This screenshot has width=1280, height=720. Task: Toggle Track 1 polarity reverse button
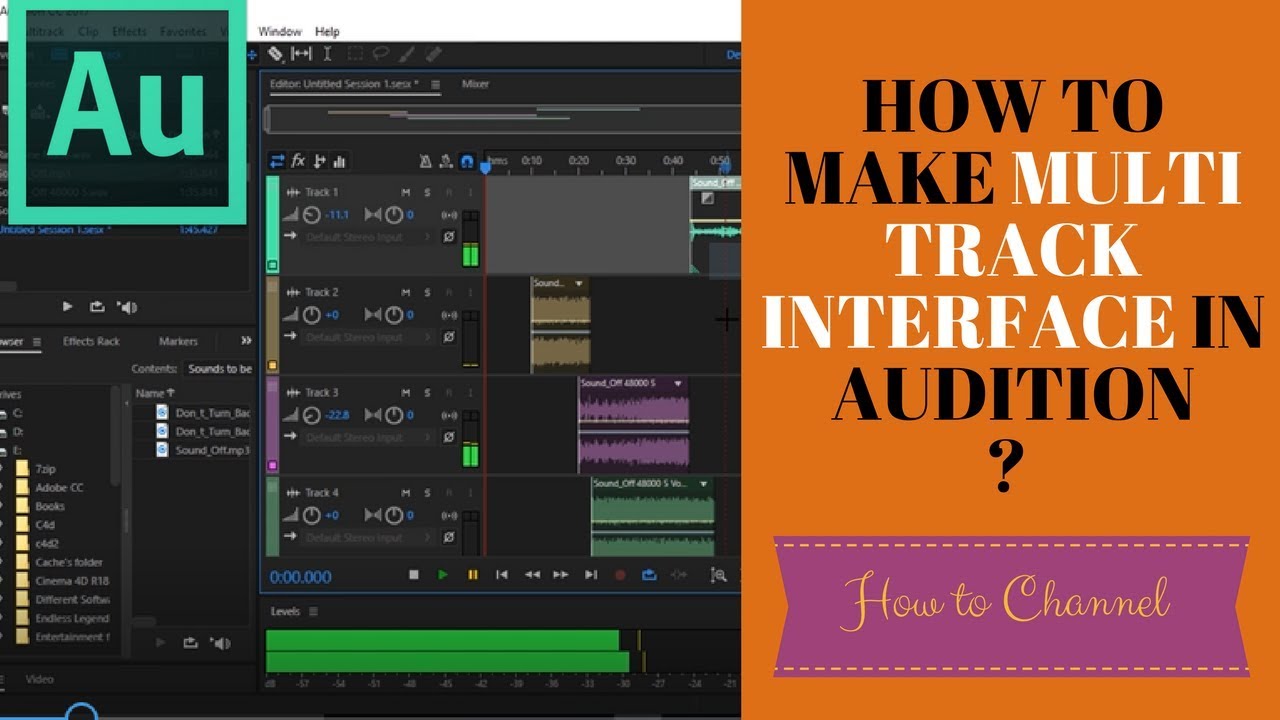click(448, 237)
